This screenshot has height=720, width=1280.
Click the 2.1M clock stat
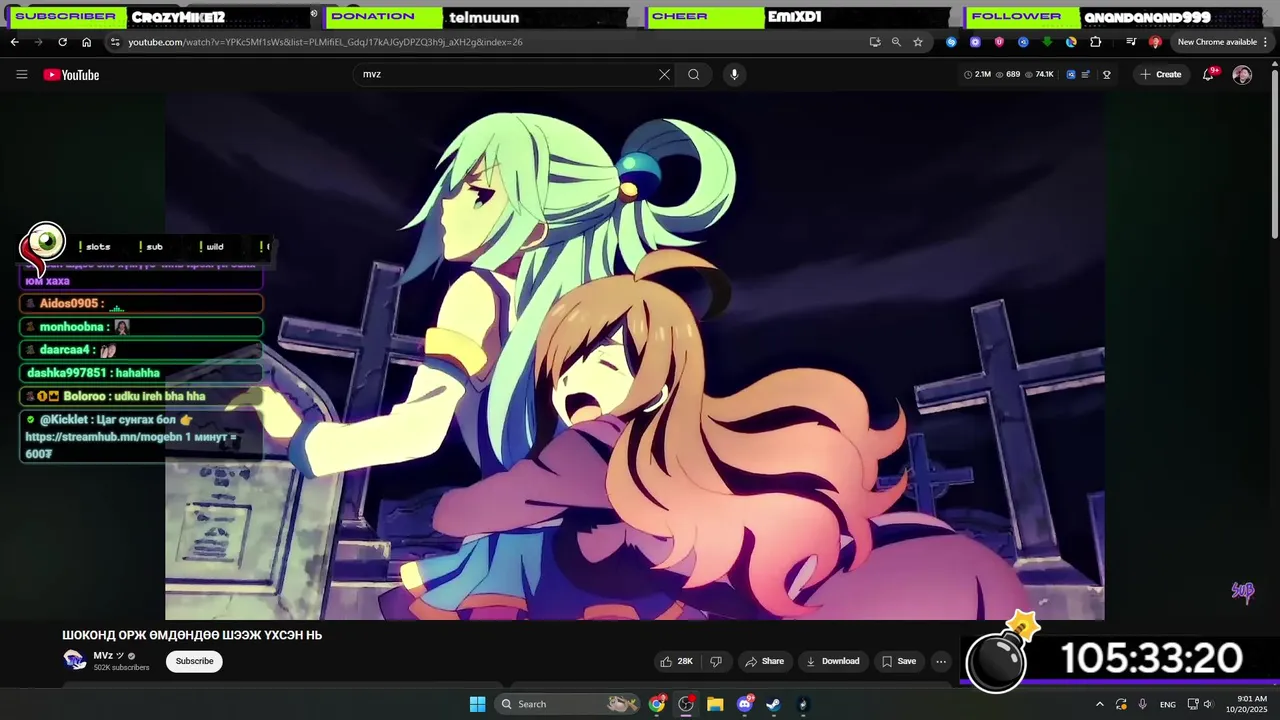coord(977,74)
